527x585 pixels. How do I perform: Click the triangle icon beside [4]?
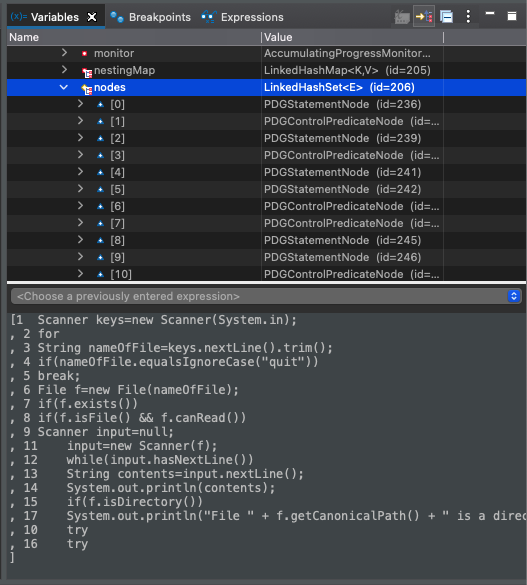(x=100, y=172)
